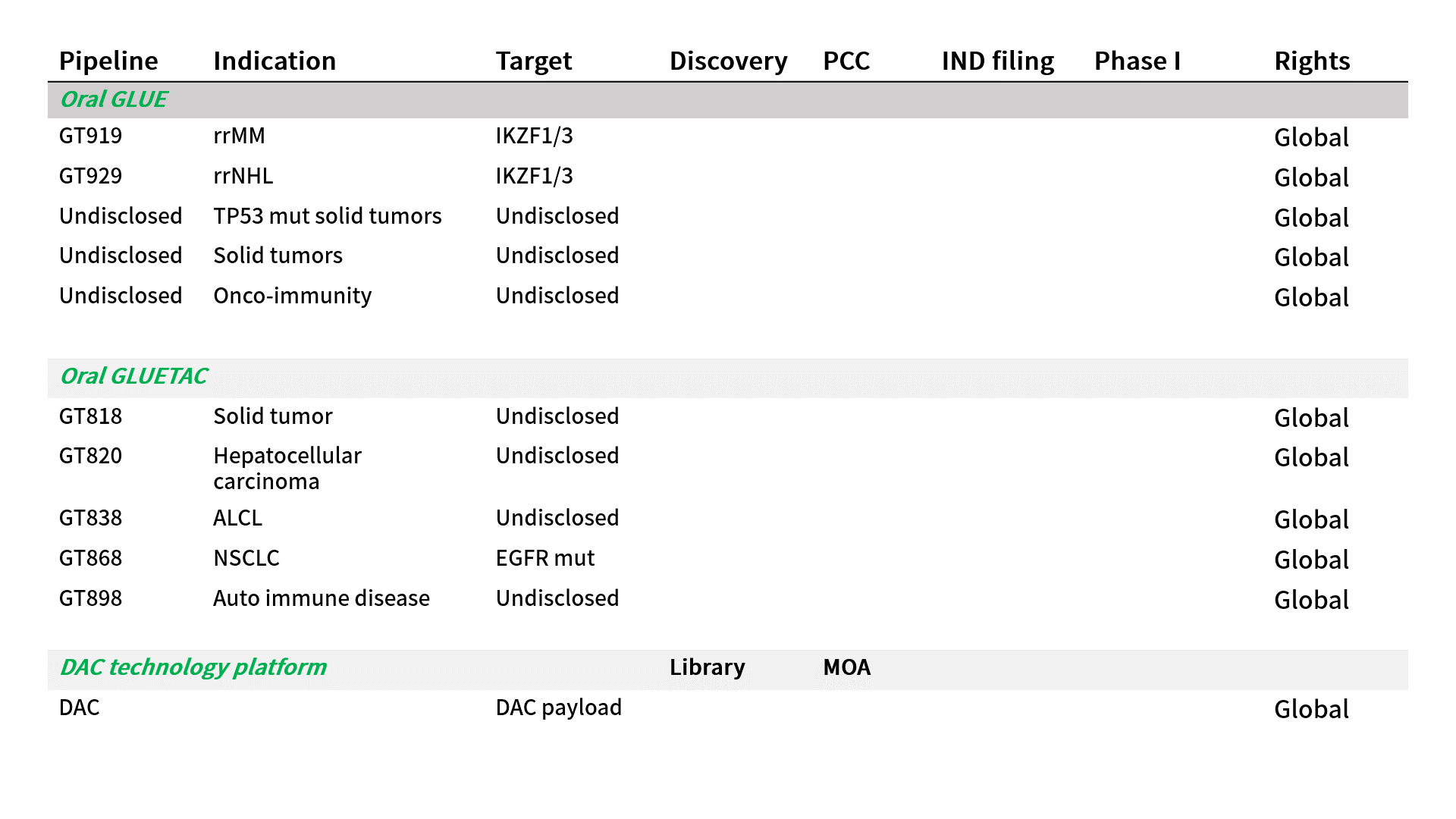Click the Pipeline column header
Viewport: 1456px width, 819px height.
(108, 61)
